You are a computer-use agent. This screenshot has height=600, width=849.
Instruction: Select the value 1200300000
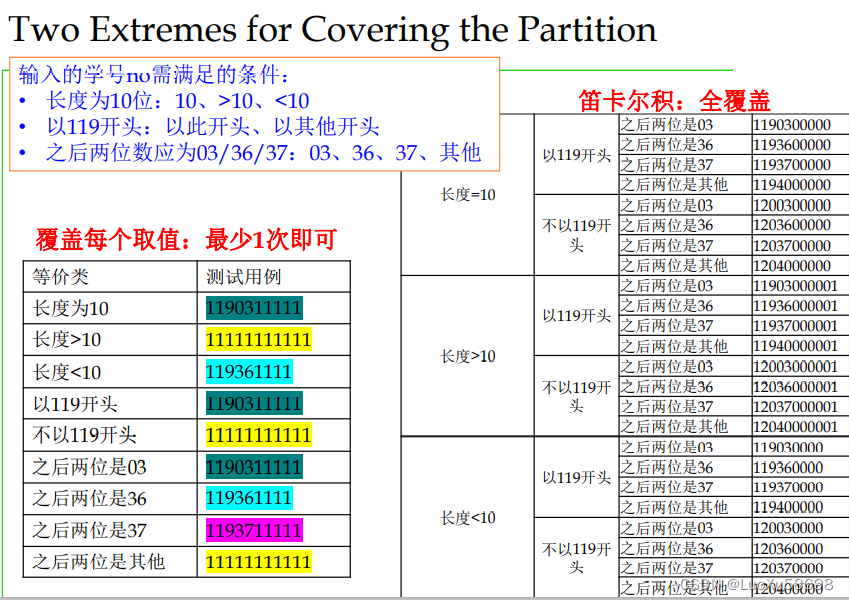[x=792, y=205]
